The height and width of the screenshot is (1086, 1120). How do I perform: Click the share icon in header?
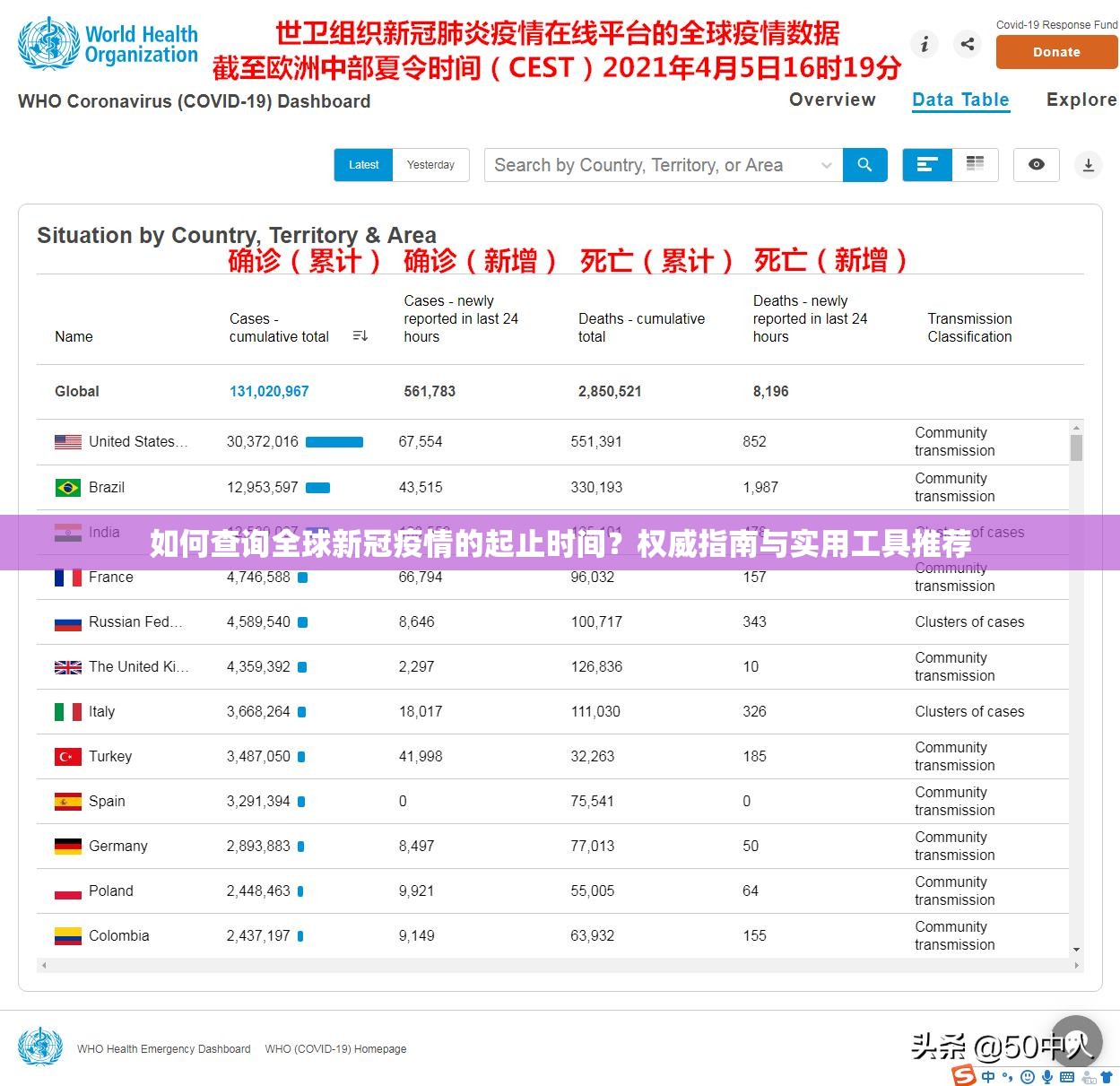[x=968, y=43]
